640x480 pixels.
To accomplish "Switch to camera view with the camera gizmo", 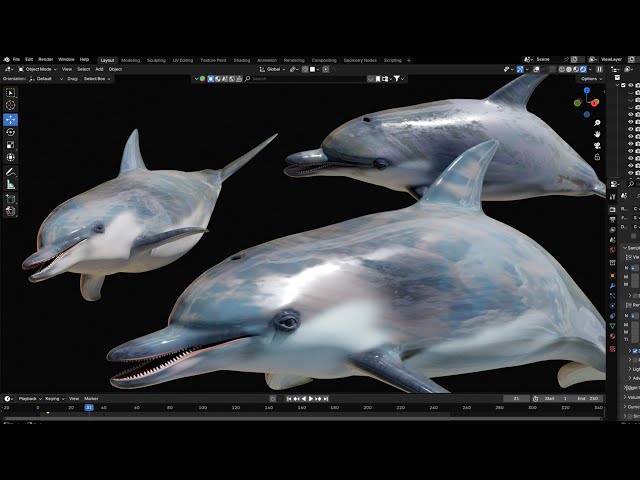I will coord(597,146).
